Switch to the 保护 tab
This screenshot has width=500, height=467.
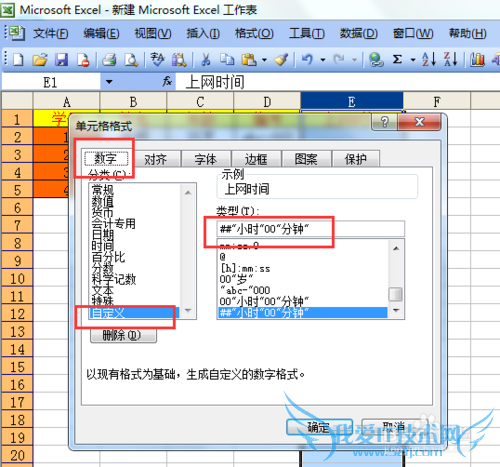point(356,159)
